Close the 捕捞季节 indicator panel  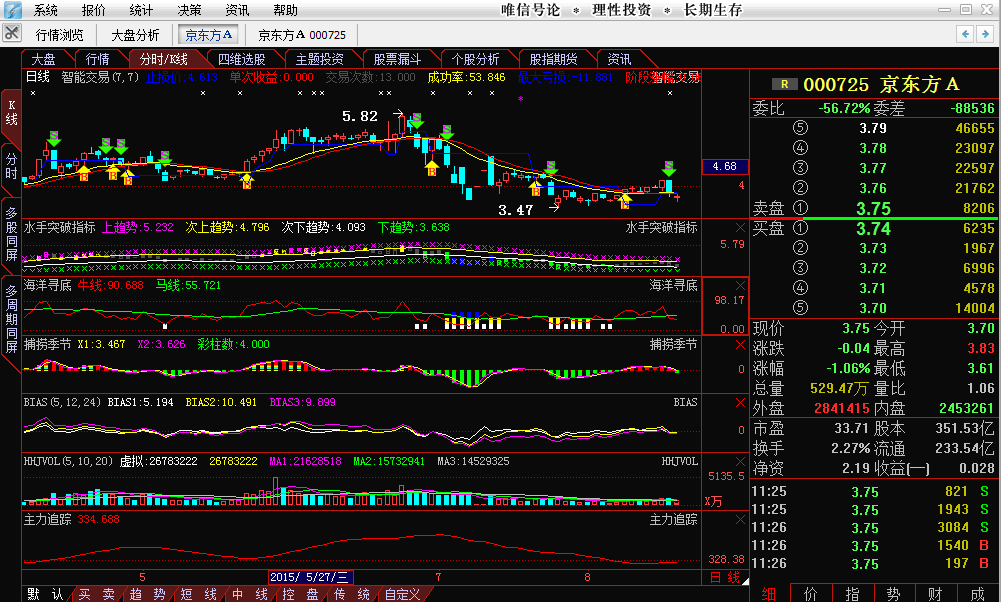[x=740, y=345]
